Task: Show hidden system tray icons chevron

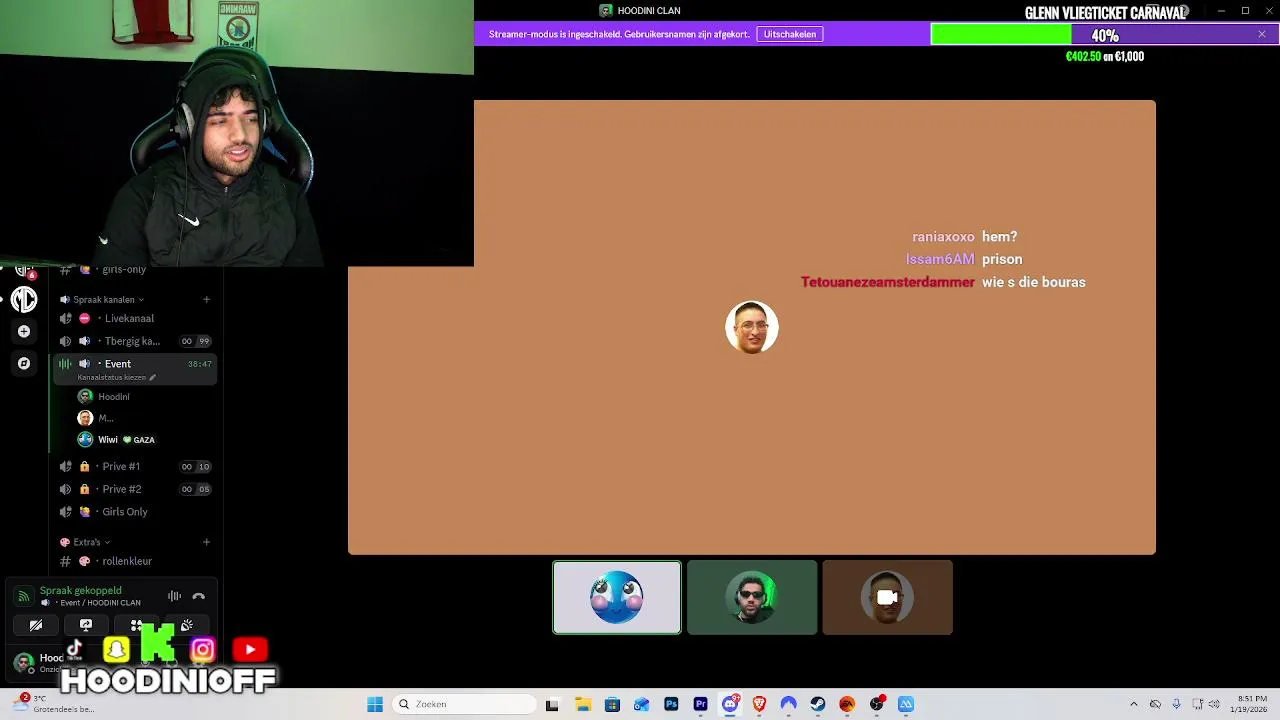Action: (x=1133, y=704)
